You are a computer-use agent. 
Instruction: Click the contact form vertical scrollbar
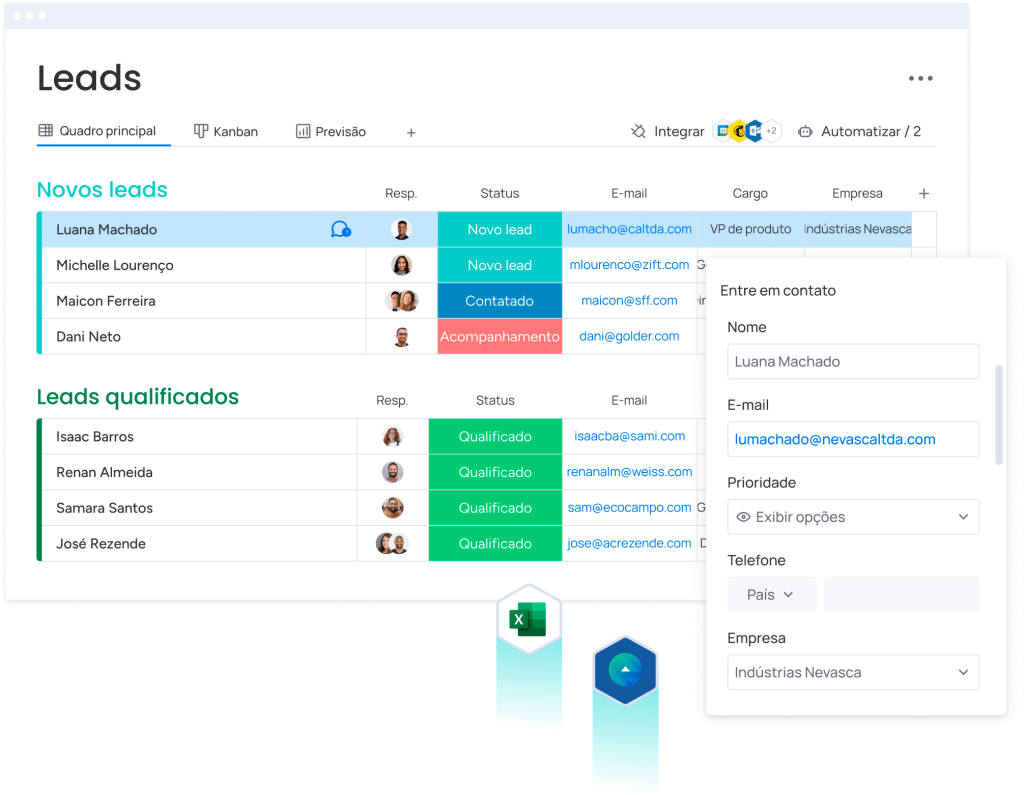tap(998, 414)
